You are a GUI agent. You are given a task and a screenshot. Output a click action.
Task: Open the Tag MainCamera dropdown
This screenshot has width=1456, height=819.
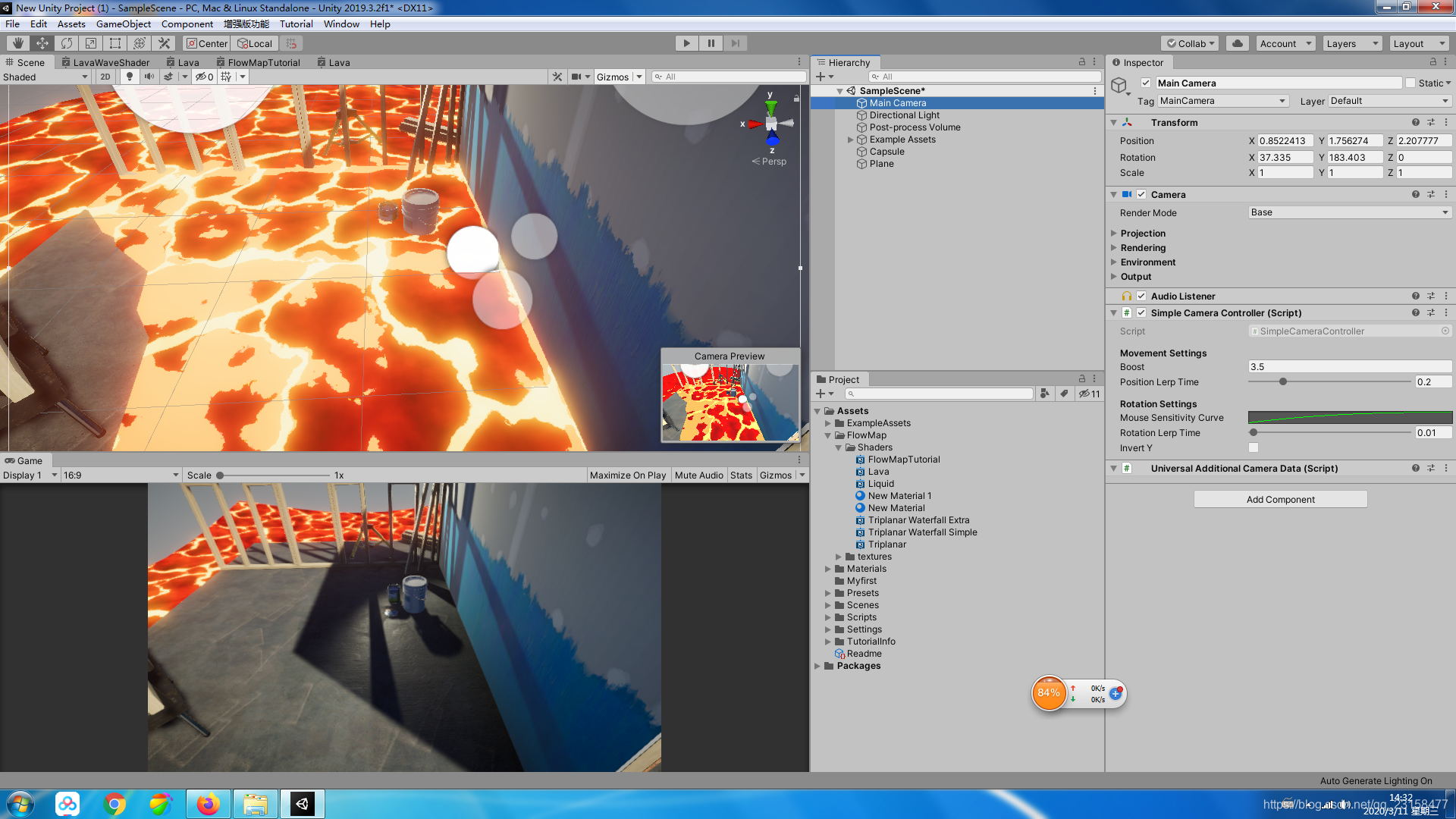pyautogui.click(x=1222, y=101)
